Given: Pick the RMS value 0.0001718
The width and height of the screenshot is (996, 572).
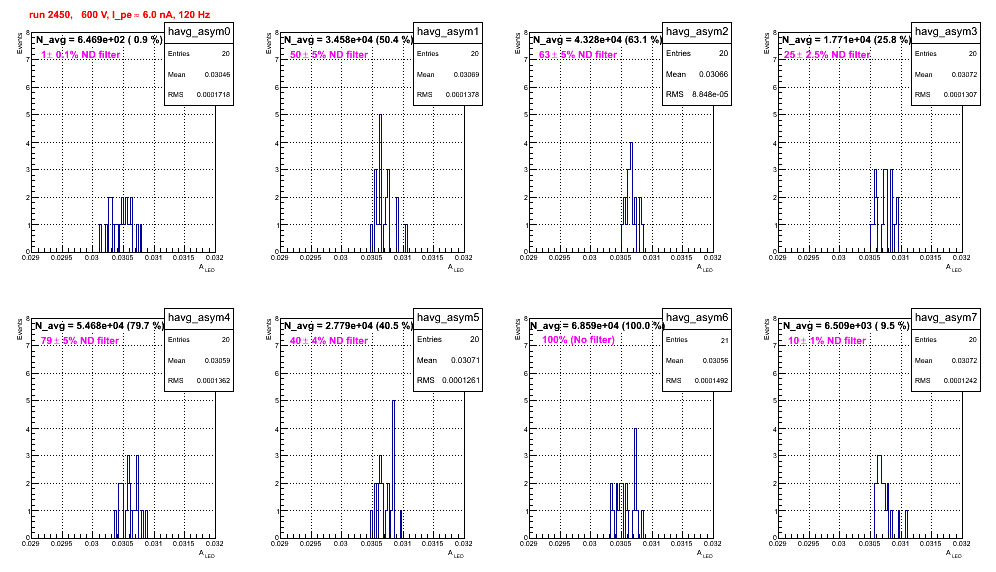Looking at the screenshot, I should pyautogui.click(x=213, y=95).
